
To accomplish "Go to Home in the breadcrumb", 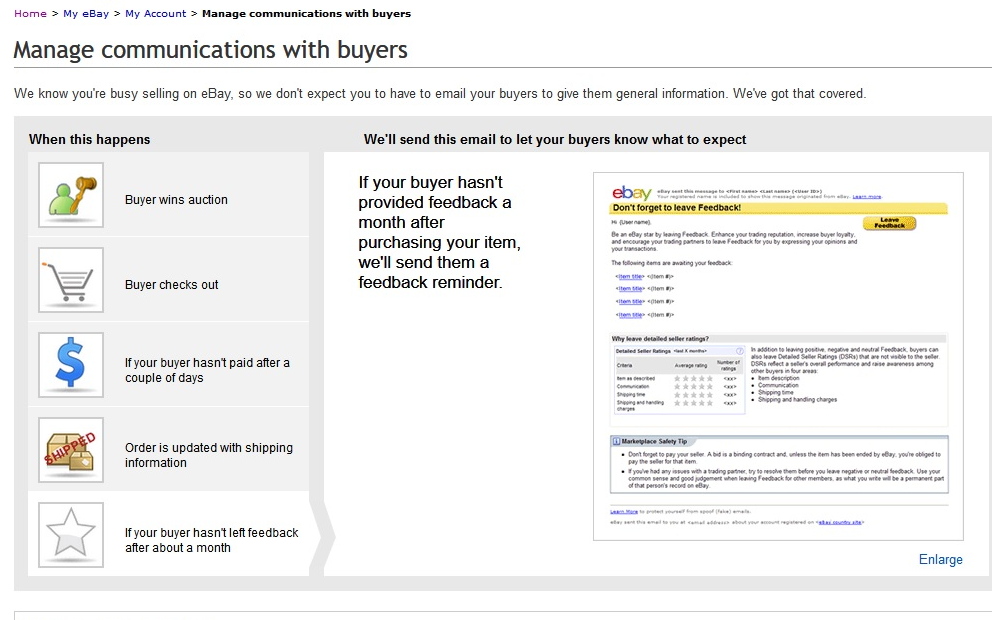I will 30,13.
